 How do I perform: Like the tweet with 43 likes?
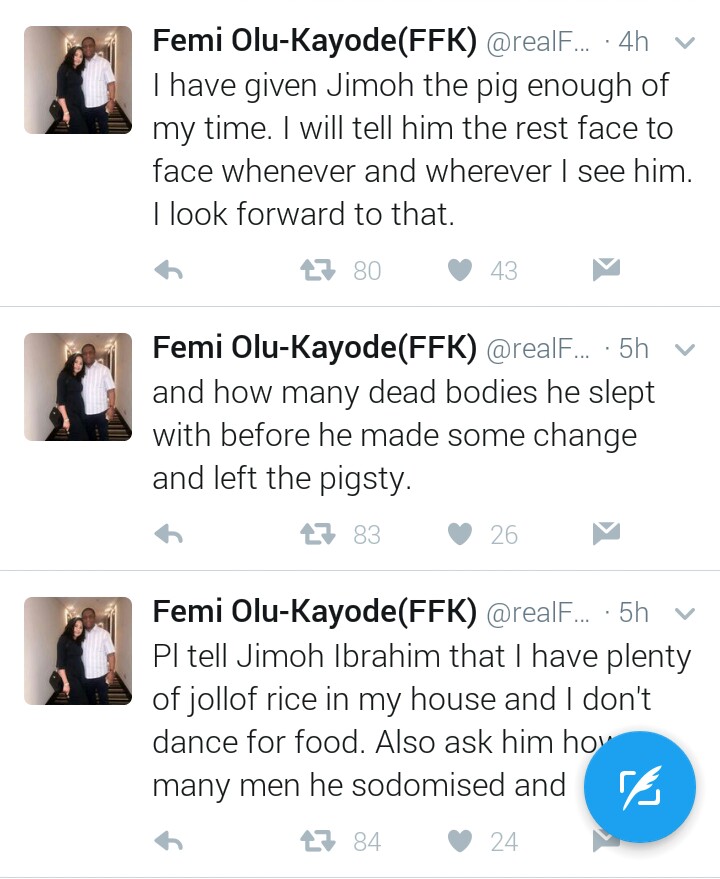coord(459,270)
